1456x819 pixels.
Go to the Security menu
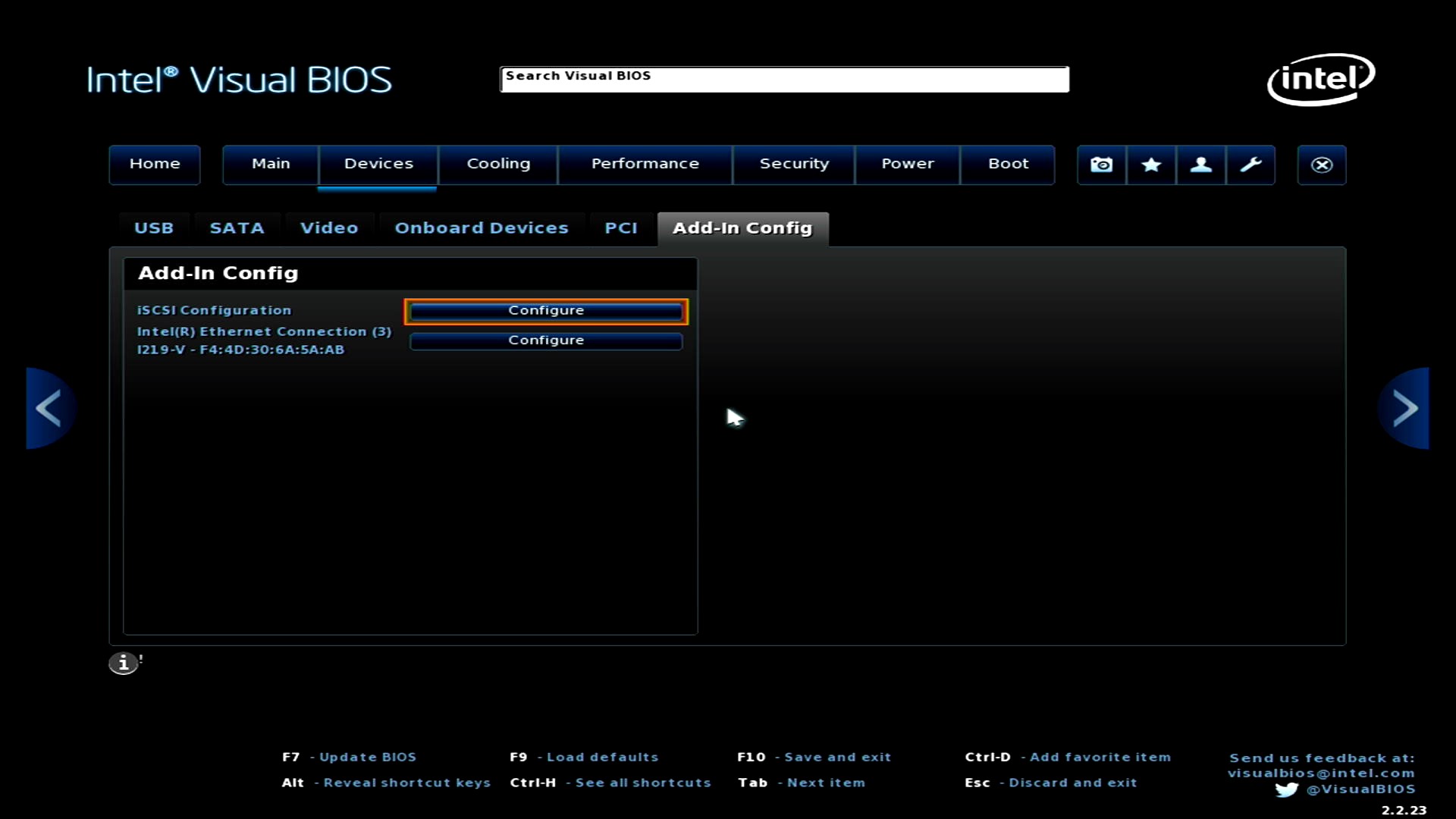pyautogui.click(x=794, y=164)
